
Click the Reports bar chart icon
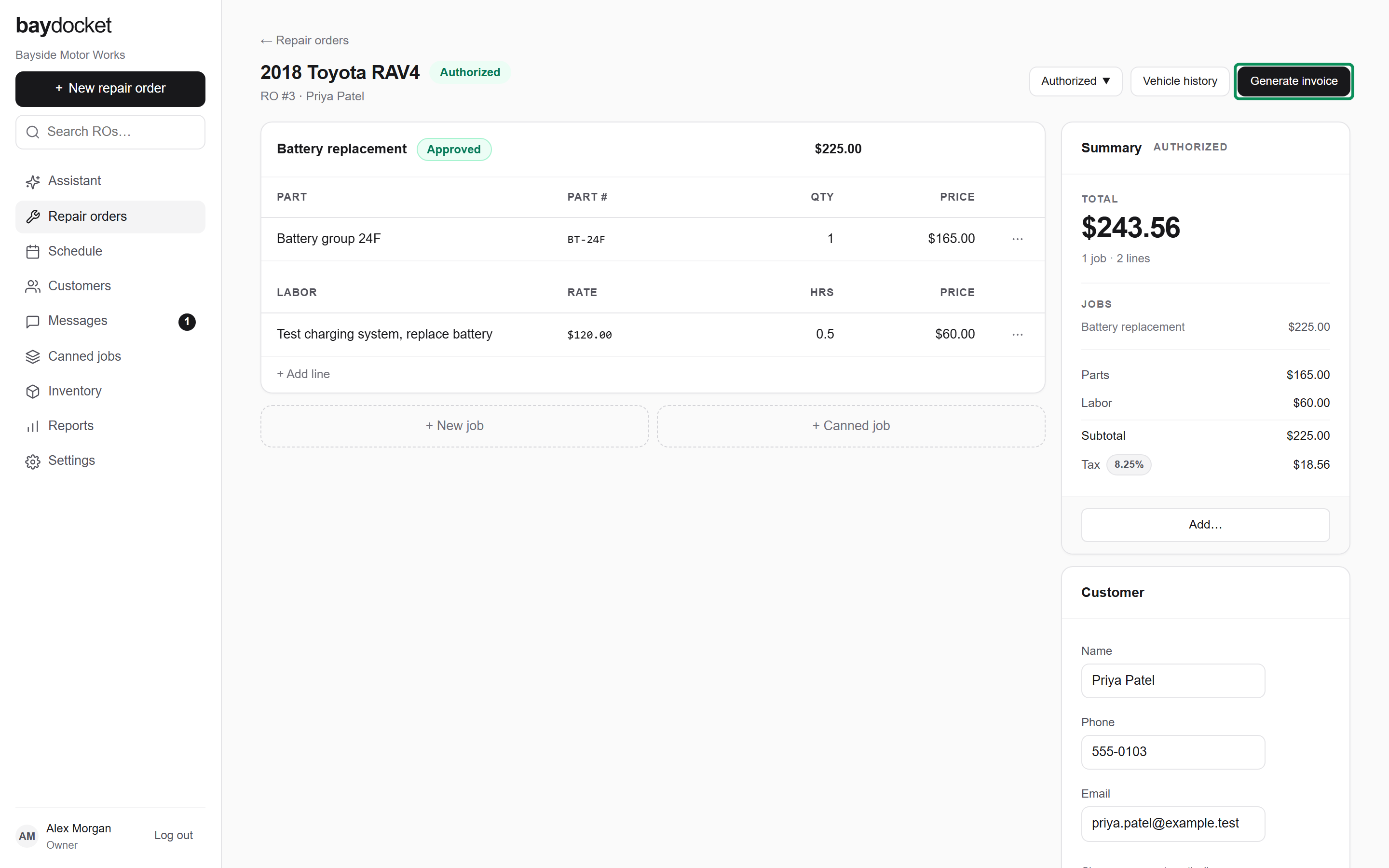33,426
